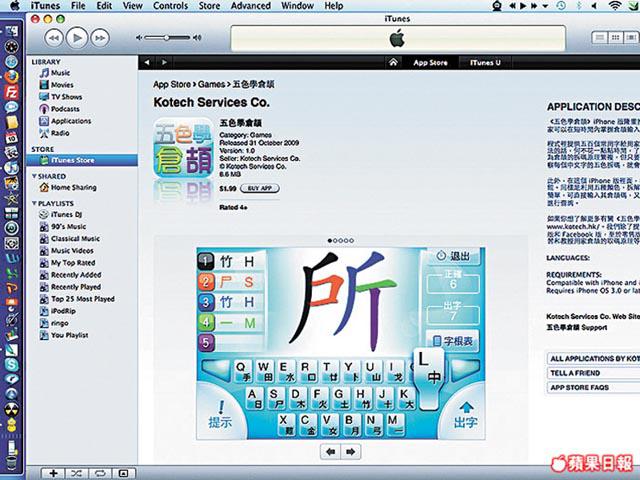Screen dimensions: 640x480
Task: Toggle the artwork viewer button
Action: pyautogui.click(x=124, y=473)
